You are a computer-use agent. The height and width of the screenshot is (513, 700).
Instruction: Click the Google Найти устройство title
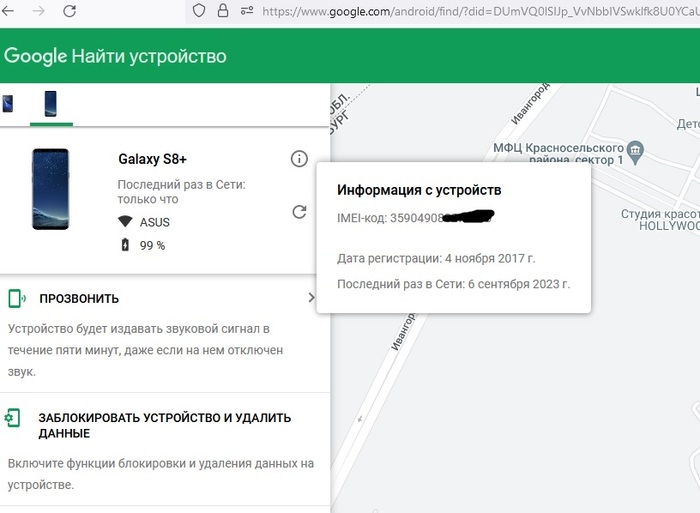(115, 56)
